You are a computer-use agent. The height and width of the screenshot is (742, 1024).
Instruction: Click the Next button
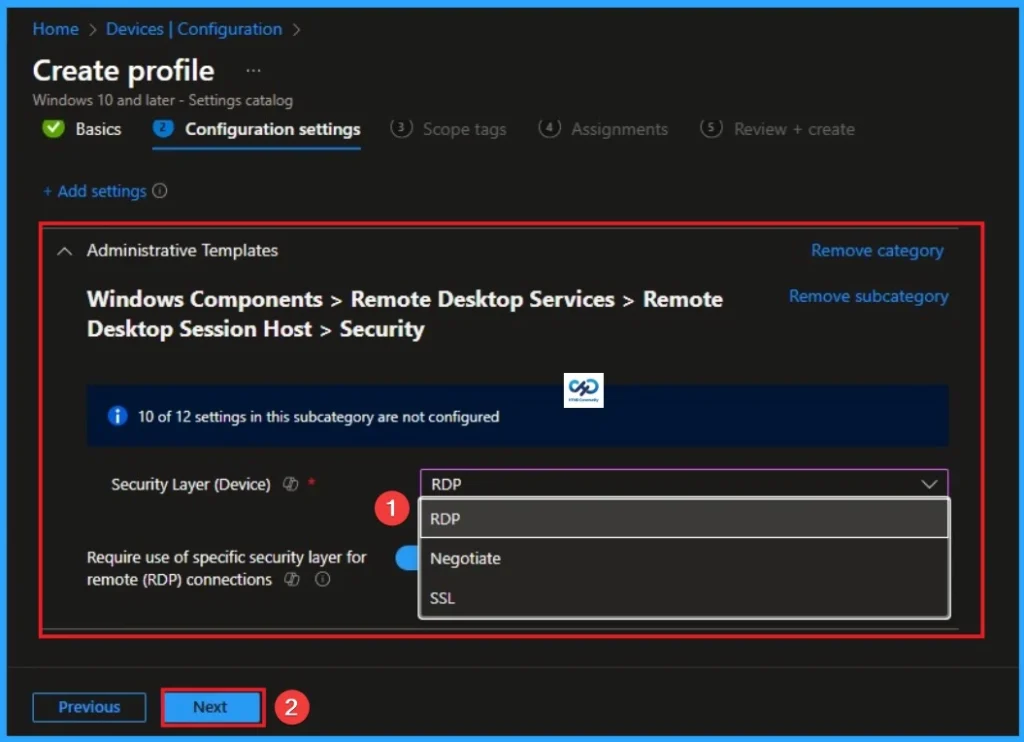pos(211,707)
